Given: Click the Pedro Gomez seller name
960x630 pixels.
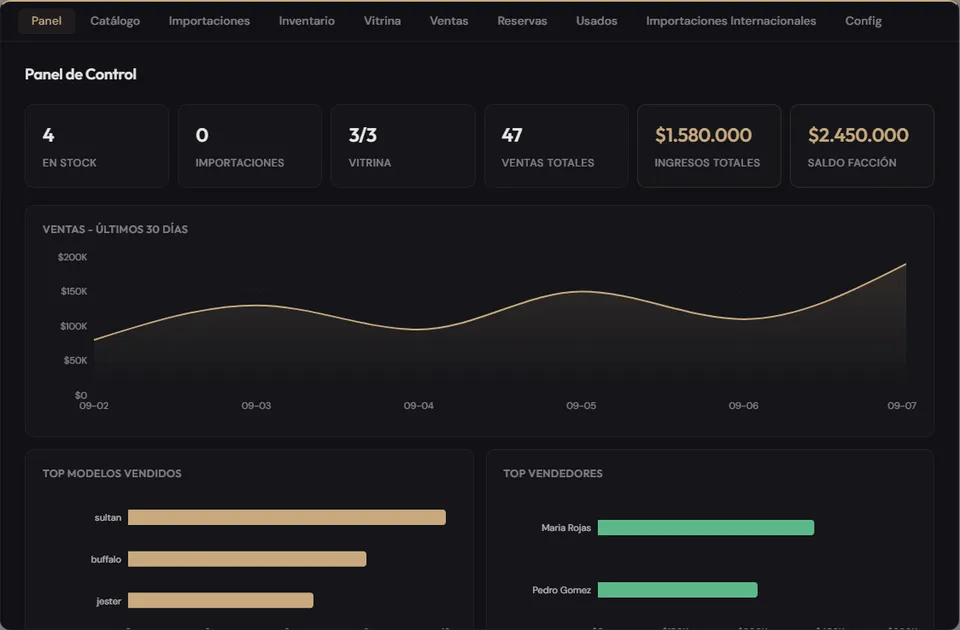Looking at the screenshot, I should [561, 590].
